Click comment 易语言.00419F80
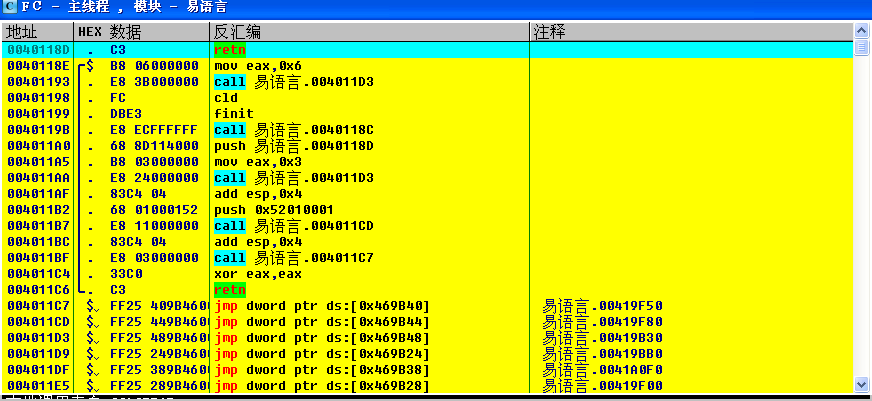 coord(603,322)
